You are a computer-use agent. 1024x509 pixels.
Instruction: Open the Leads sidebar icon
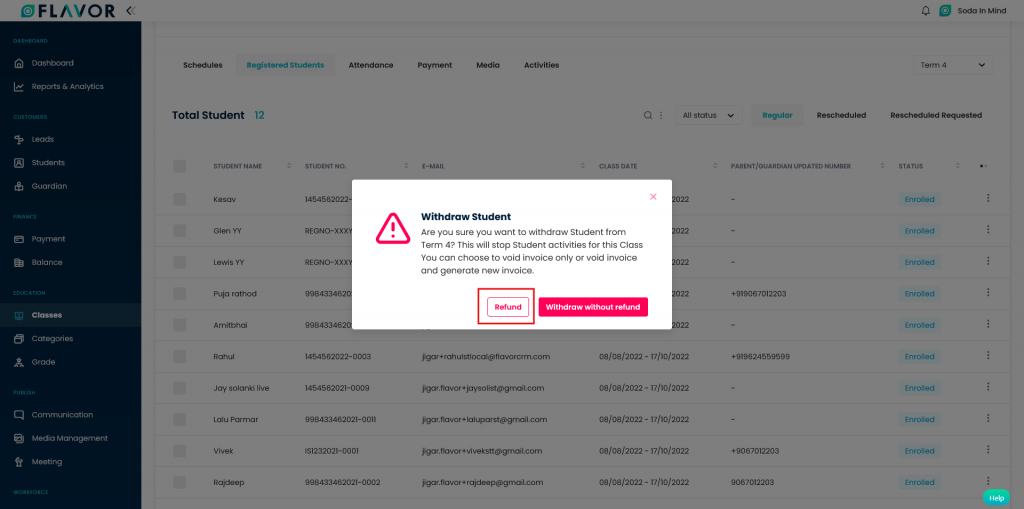pyautogui.click(x=19, y=139)
